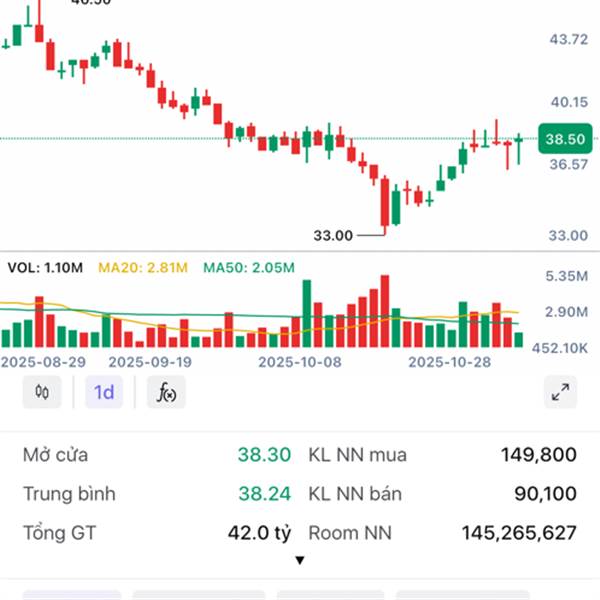Click the 40.15 price axis label
600x600 pixels.
pyautogui.click(x=569, y=102)
